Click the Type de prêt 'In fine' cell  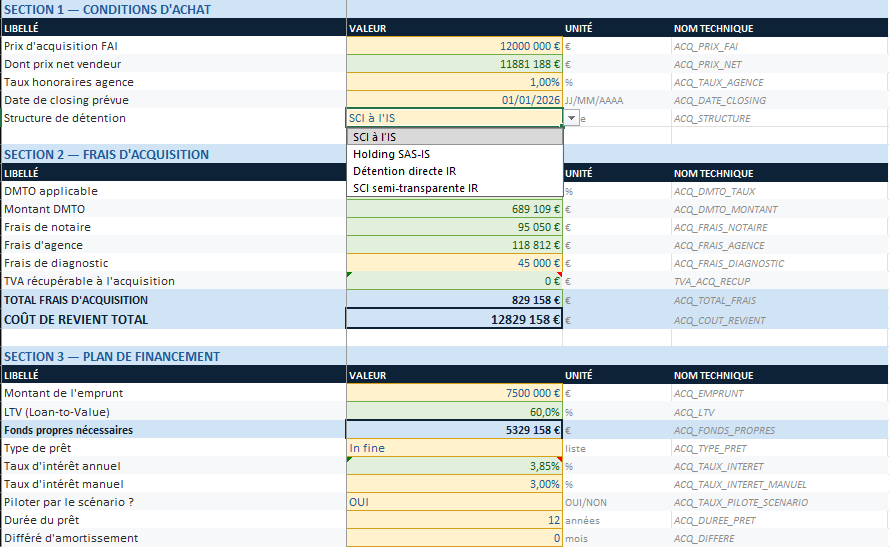(454, 448)
